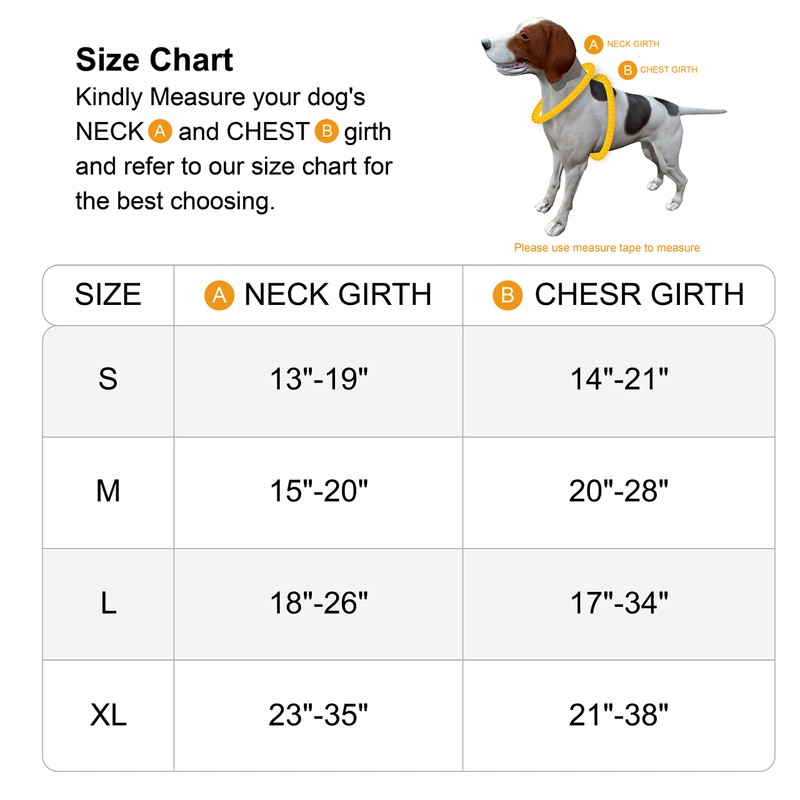Pick the L size row label
This screenshot has height=800, width=800.
[x=108, y=603]
